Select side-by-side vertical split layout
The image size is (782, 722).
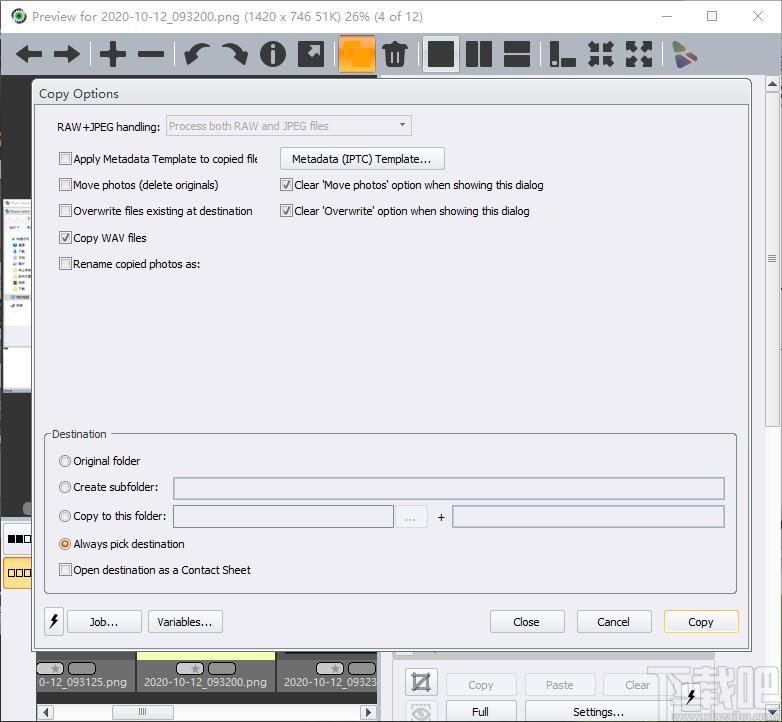(479, 54)
